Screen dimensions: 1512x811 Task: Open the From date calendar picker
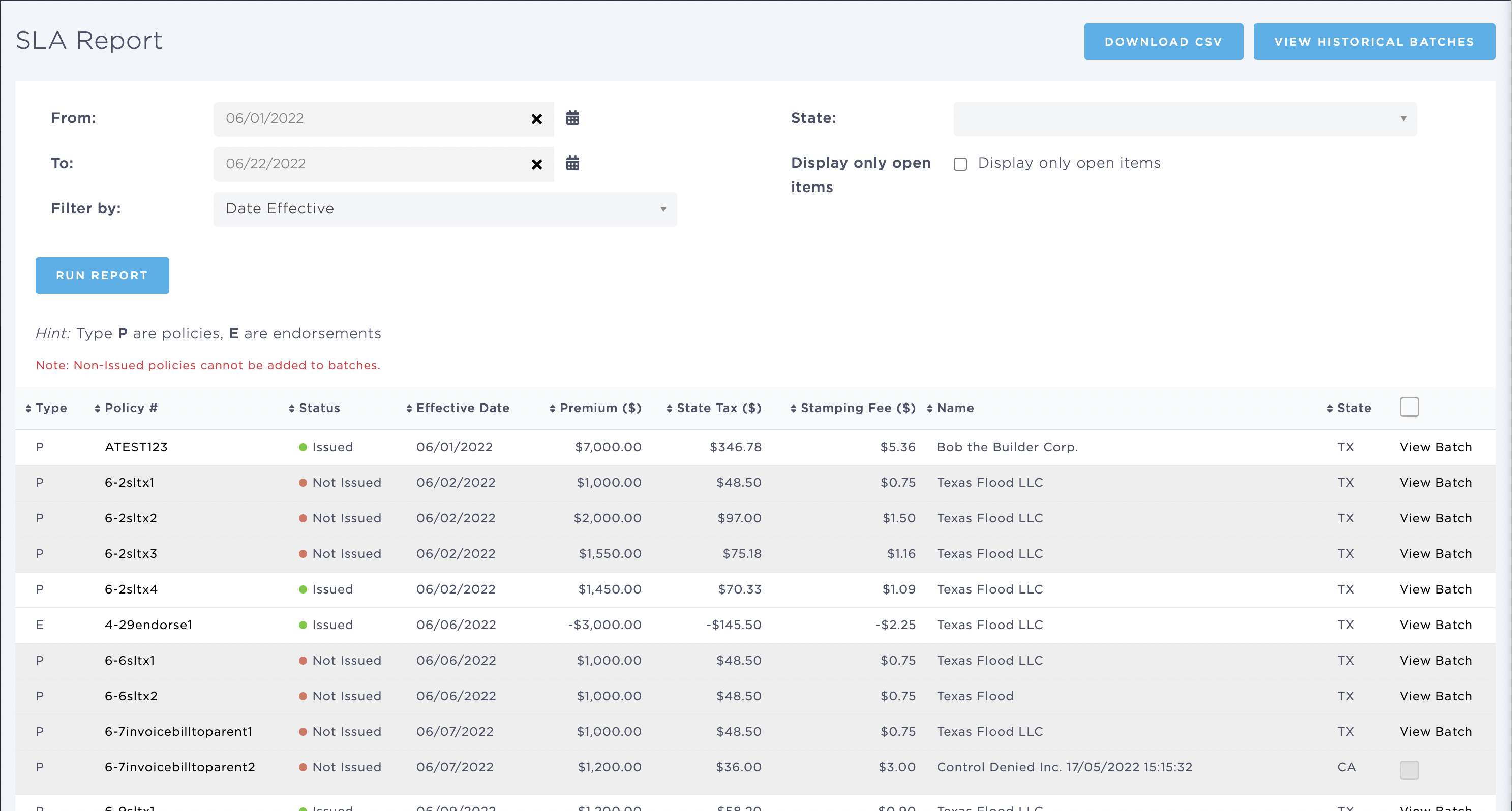[572, 118]
